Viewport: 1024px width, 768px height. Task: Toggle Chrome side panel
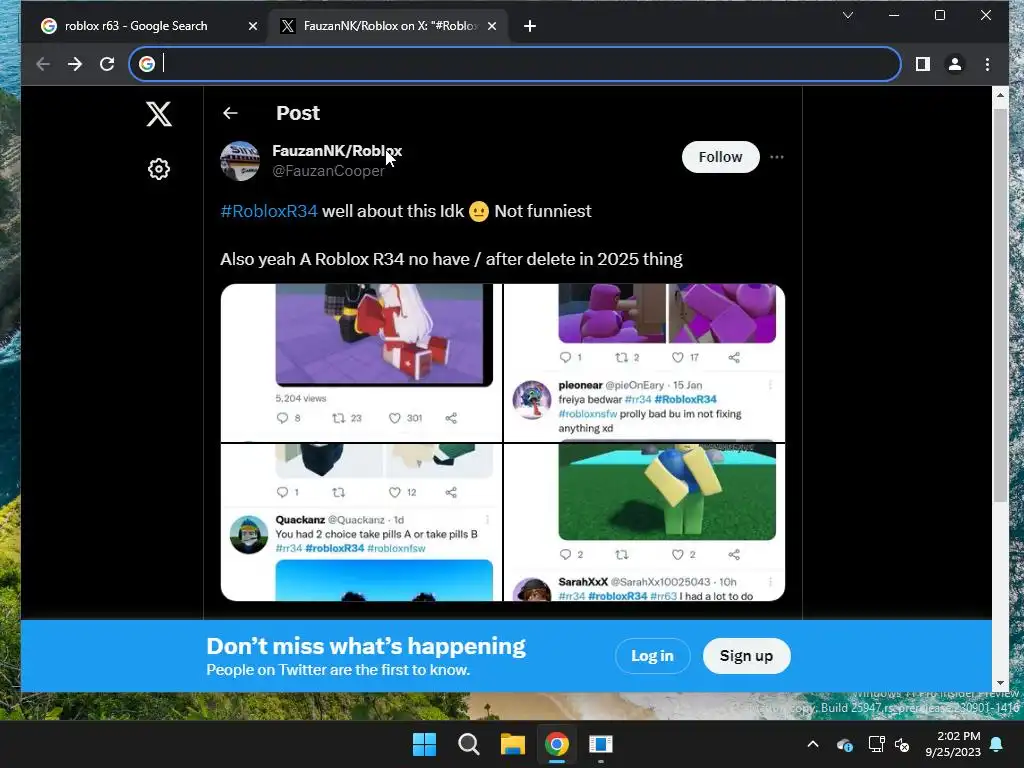[x=922, y=64]
